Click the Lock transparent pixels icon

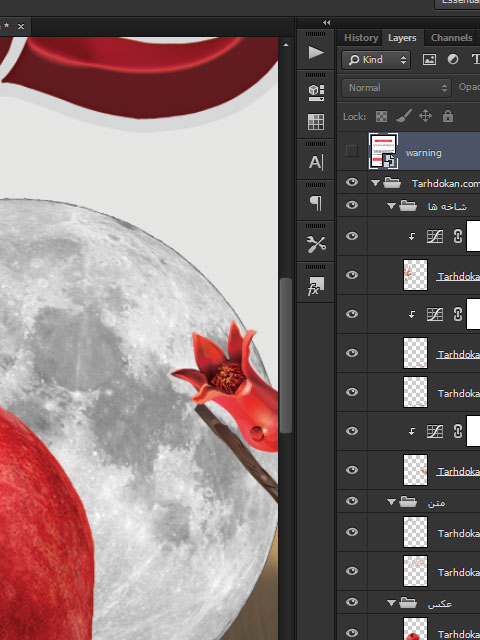tap(381, 117)
